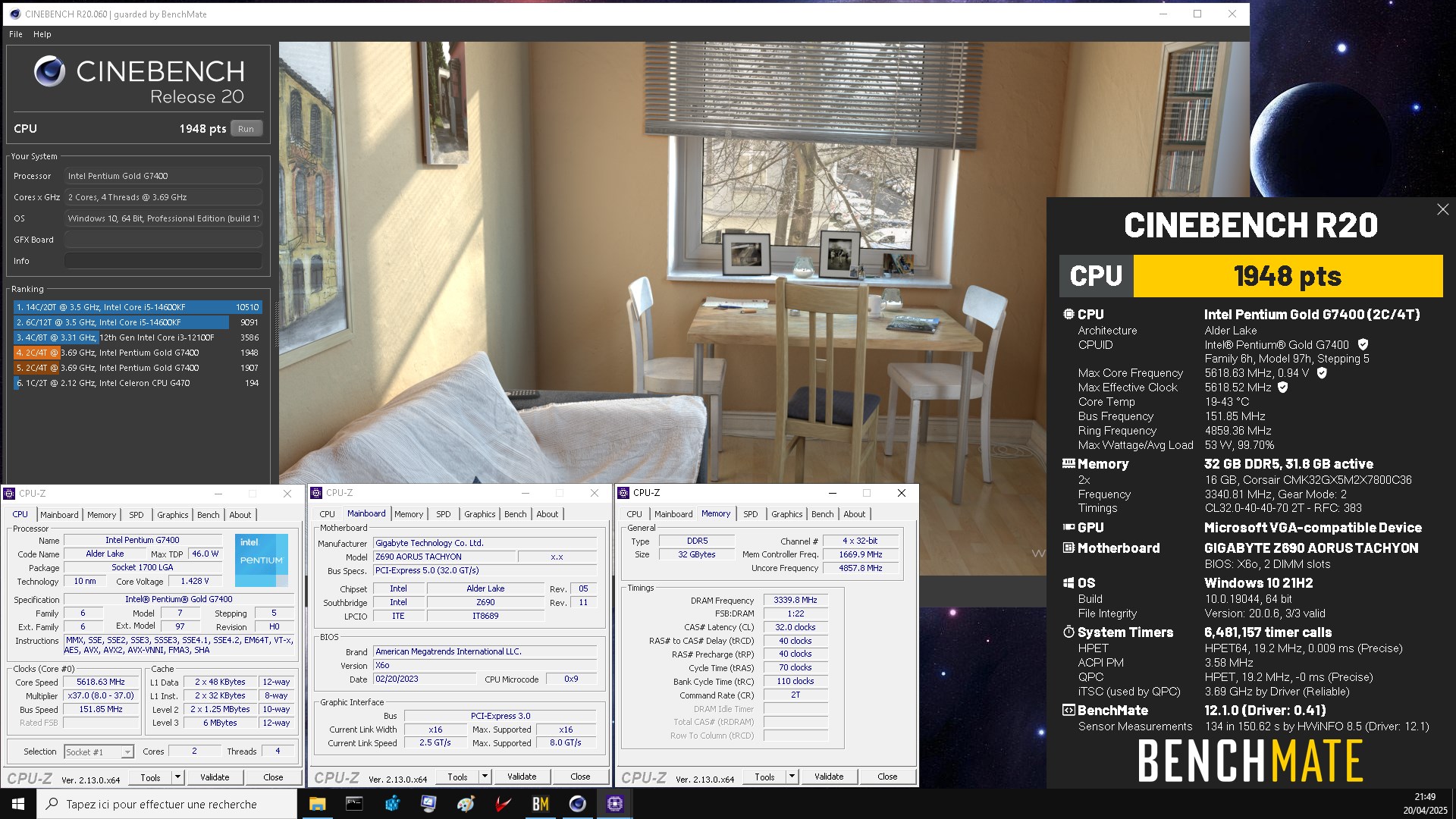Screen dimensions: 1456x819
Task: Select ranking row 12th Gen Intel Core i3-12100F
Action: pyautogui.click(x=138, y=337)
